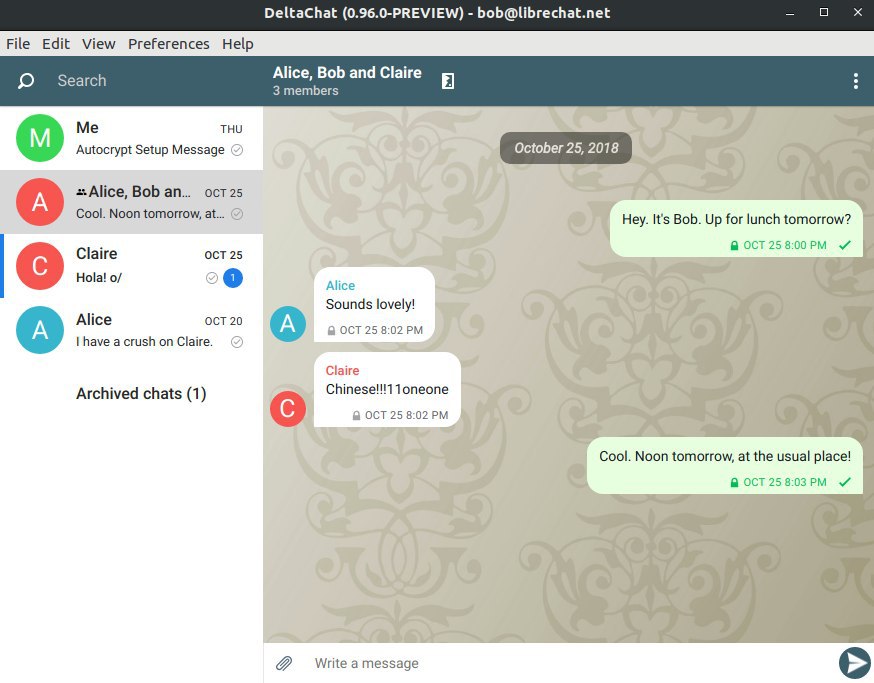Click red C avatar of Claire in chat list
The height and width of the screenshot is (683, 874).
[x=40, y=266]
